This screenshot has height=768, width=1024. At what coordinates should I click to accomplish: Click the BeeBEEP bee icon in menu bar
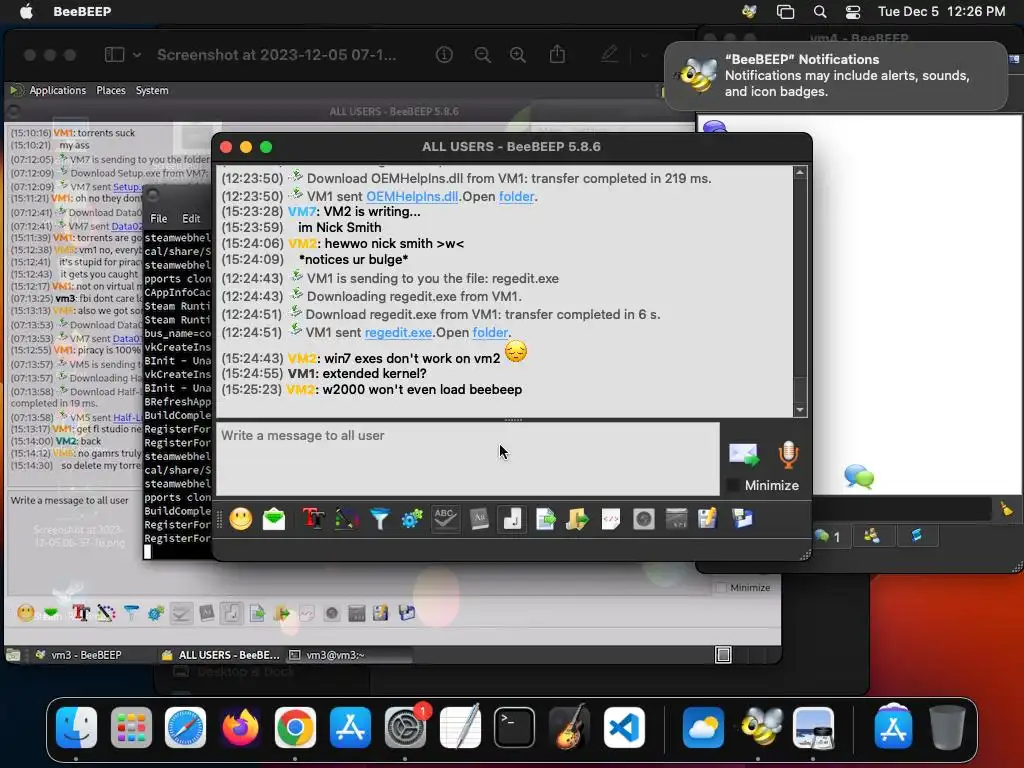click(749, 12)
